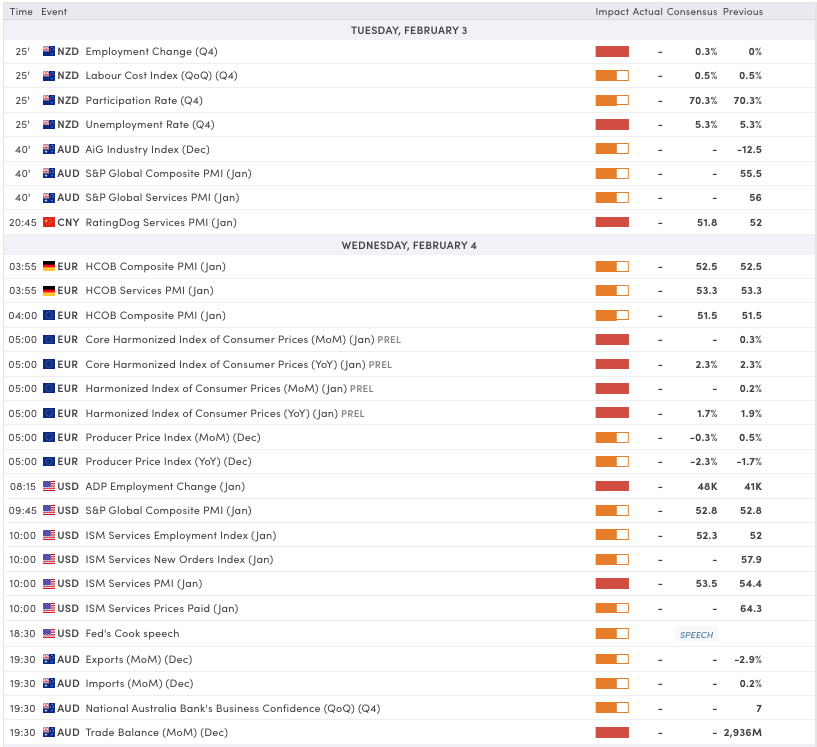The image size is (817, 747).
Task: Click the impact bar for Core Harmonized Index (MoM)
Action: pyautogui.click(x=612, y=340)
